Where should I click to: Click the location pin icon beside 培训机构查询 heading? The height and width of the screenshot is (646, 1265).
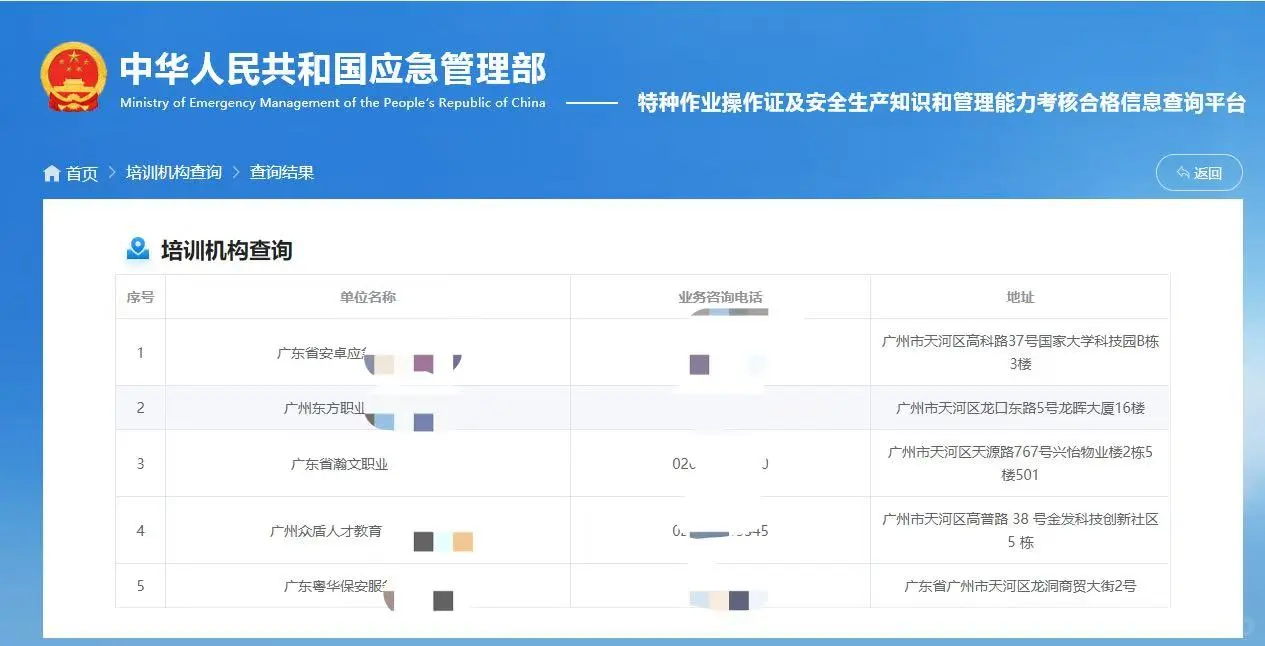click(141, 249)
